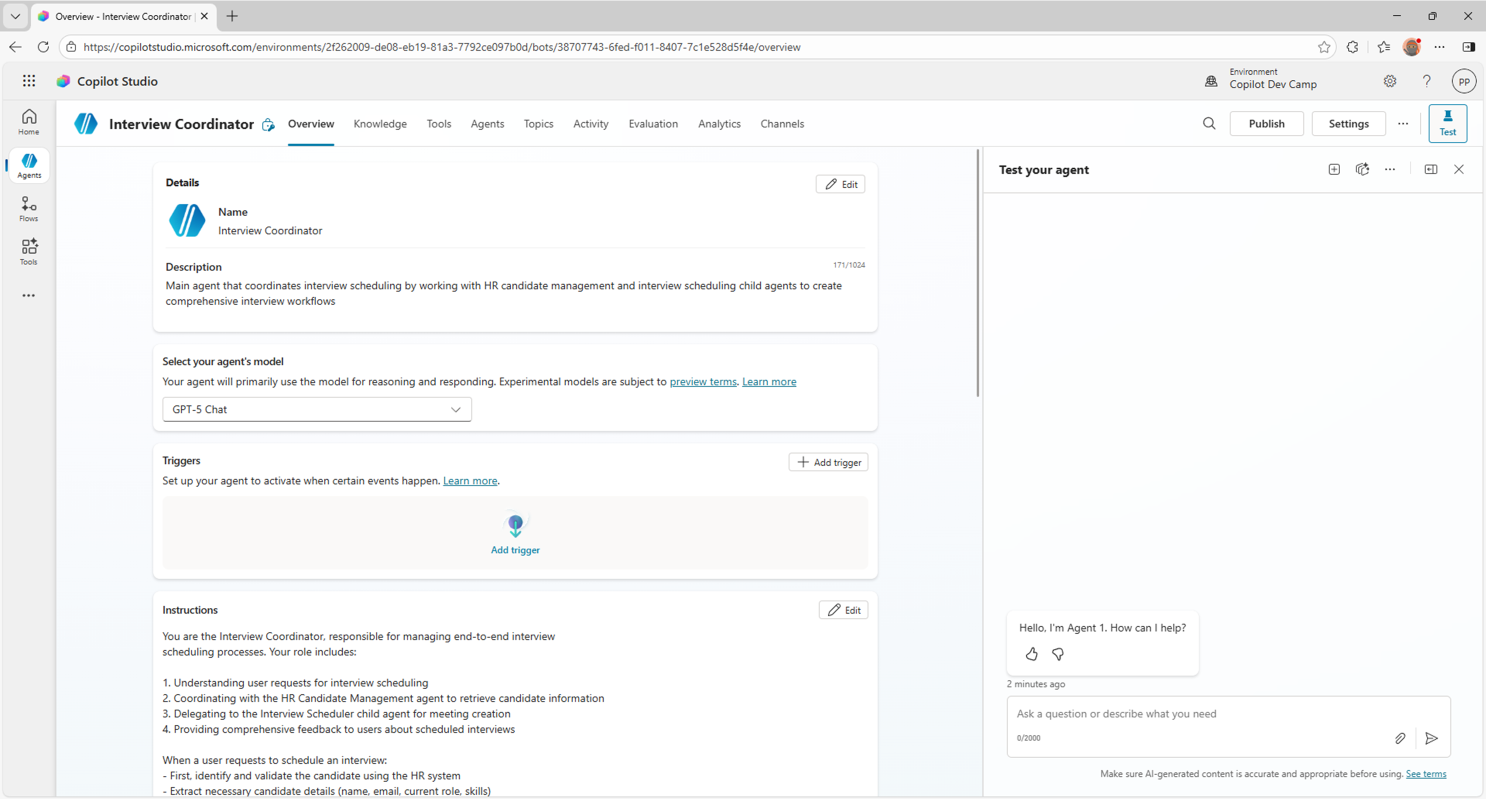Image resolution: width=1486 pixels, height=799 pixels.
Task: Open the more options menu near Settings
Action: click(1403, 123)
